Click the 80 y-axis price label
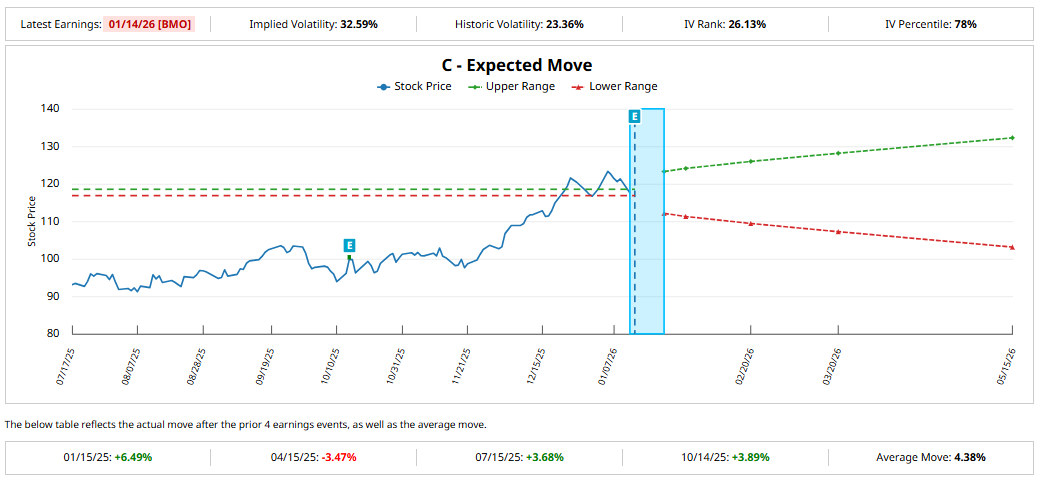Viewport: 1042px width, 480px height. click(55, 334)
